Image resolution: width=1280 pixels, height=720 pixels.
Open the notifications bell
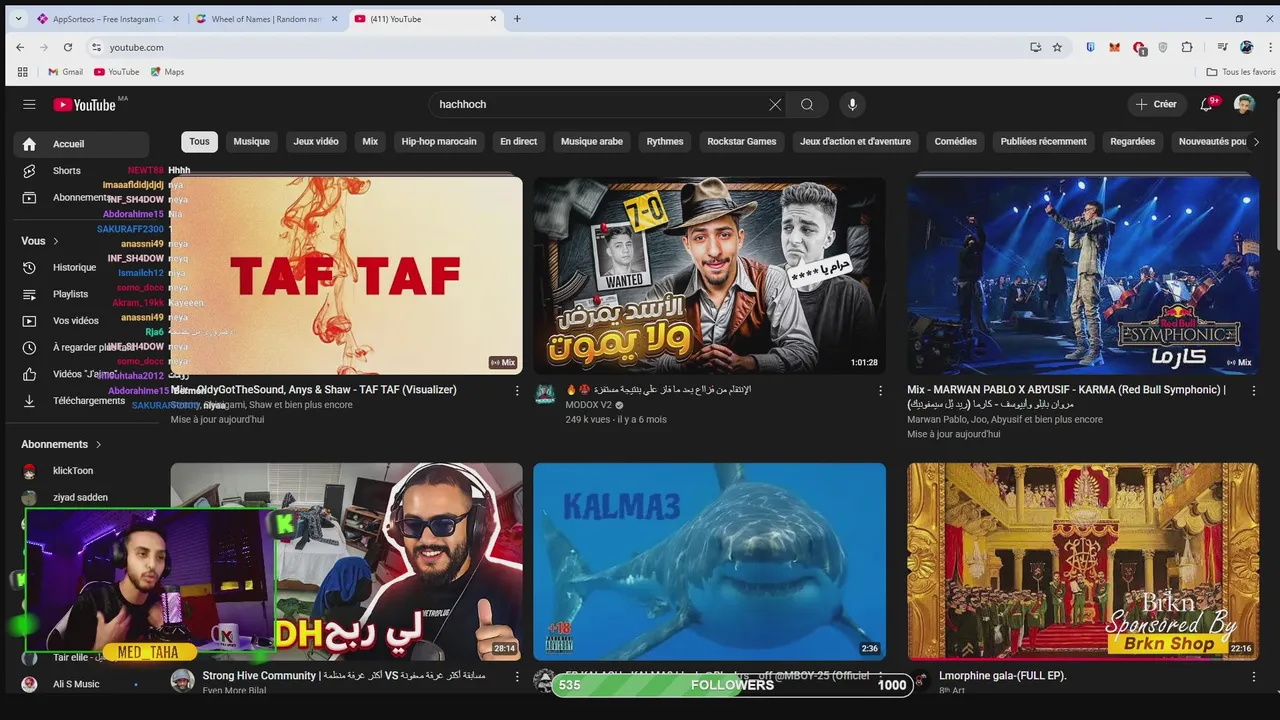1207,104
